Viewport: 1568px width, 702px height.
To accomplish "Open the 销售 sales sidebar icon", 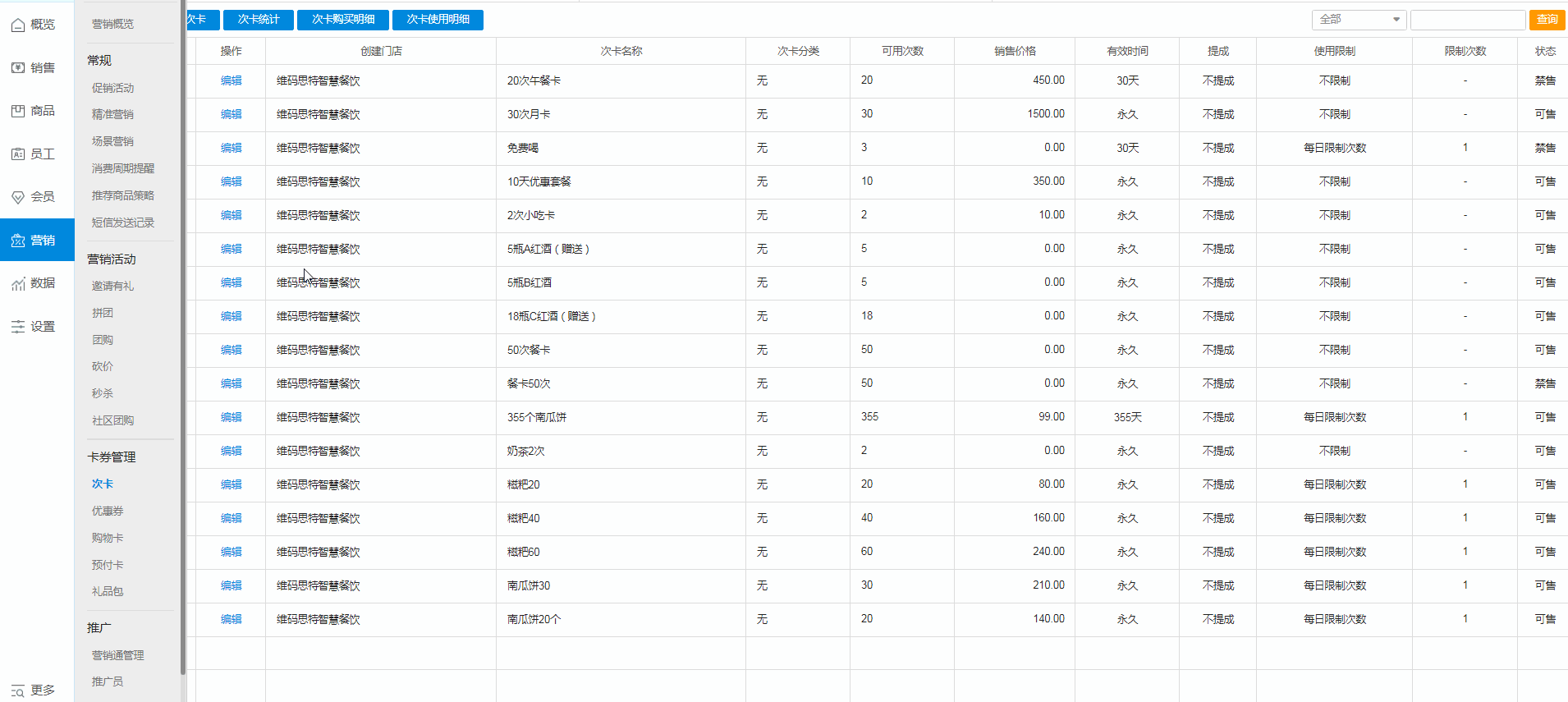I will pos(18,68).
